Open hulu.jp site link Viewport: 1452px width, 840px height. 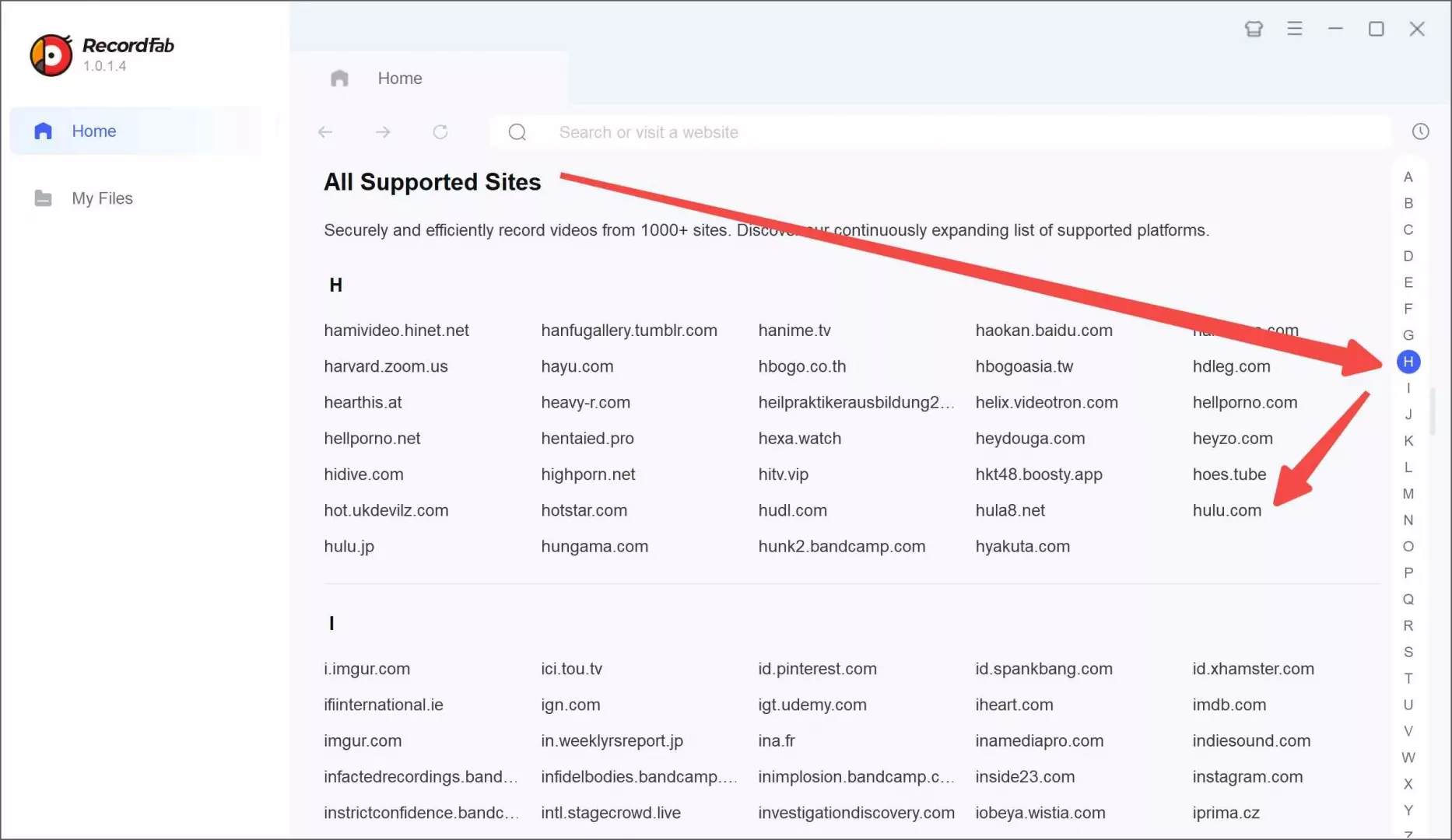click(349, 547)
